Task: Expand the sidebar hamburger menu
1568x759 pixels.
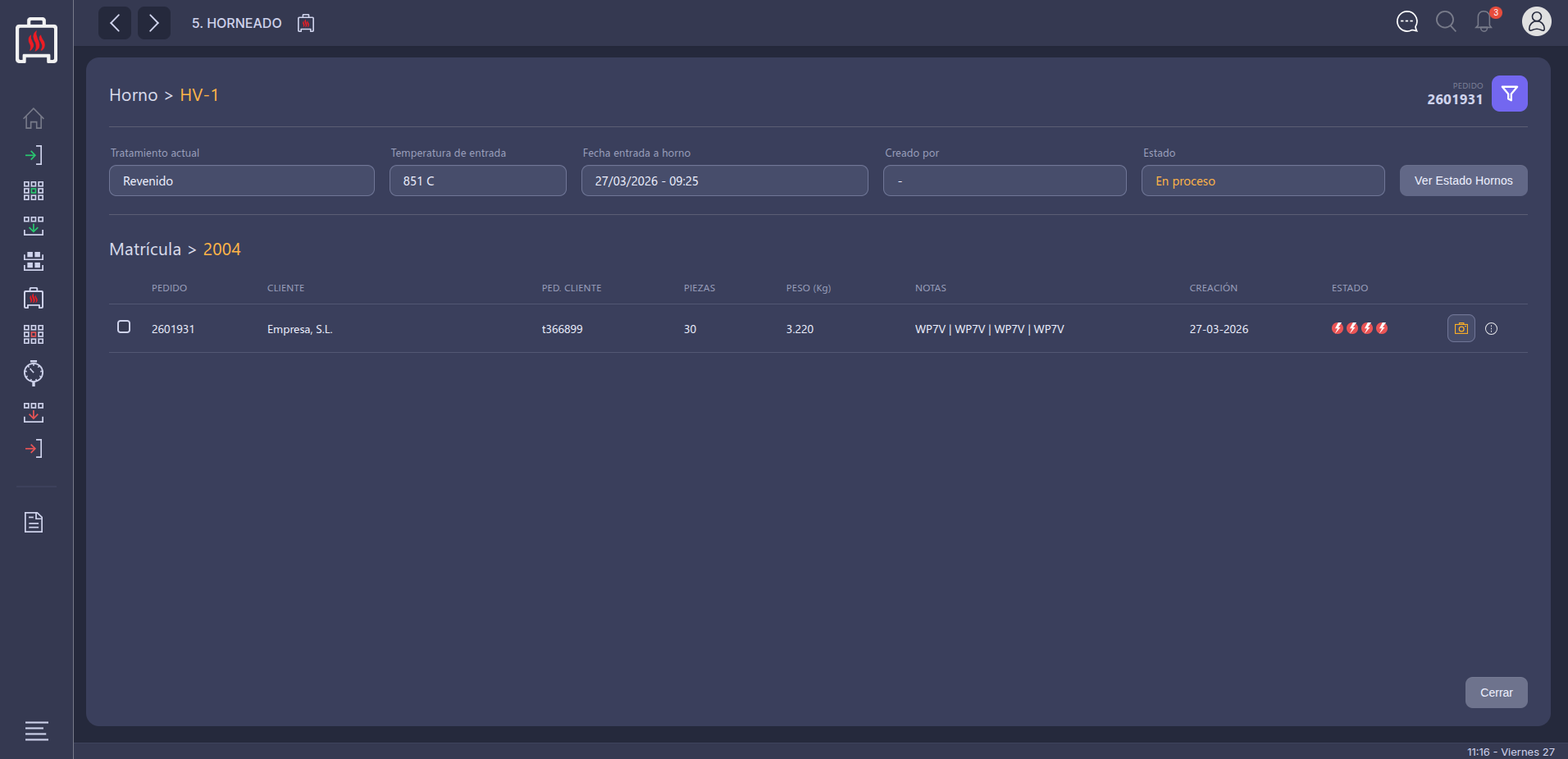Action: click(x=36, y=730)
